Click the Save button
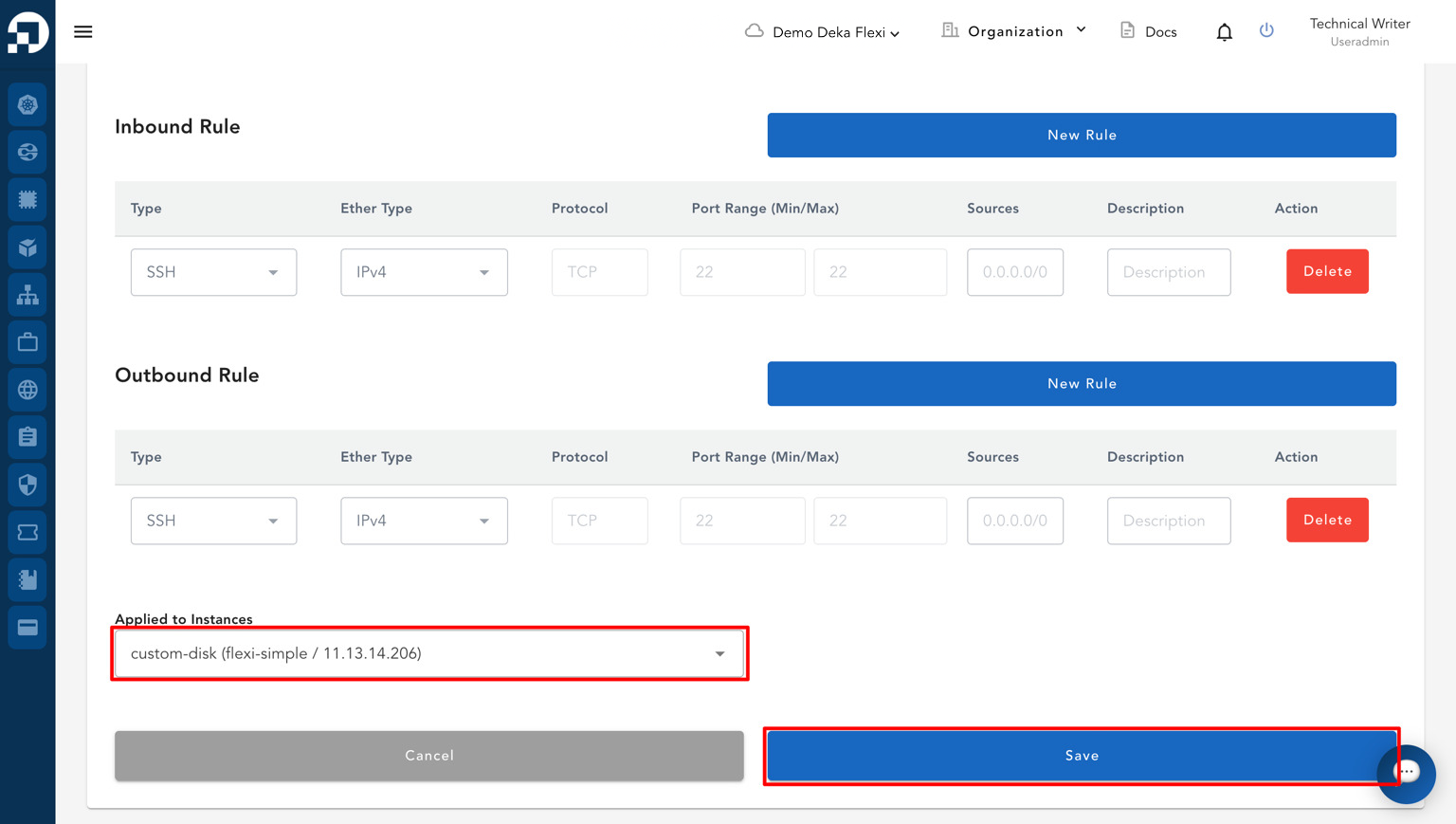 1082,756
